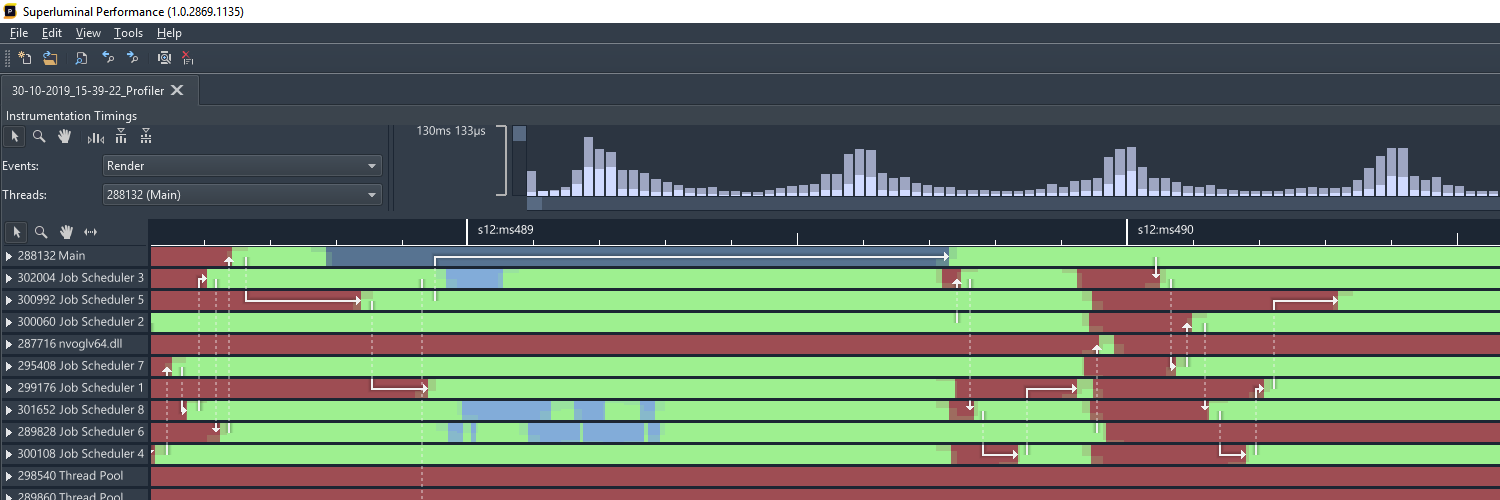This screenshot has height=500, width=1500.
Task: Open the File menu
Action: click(x=19, y=33)
